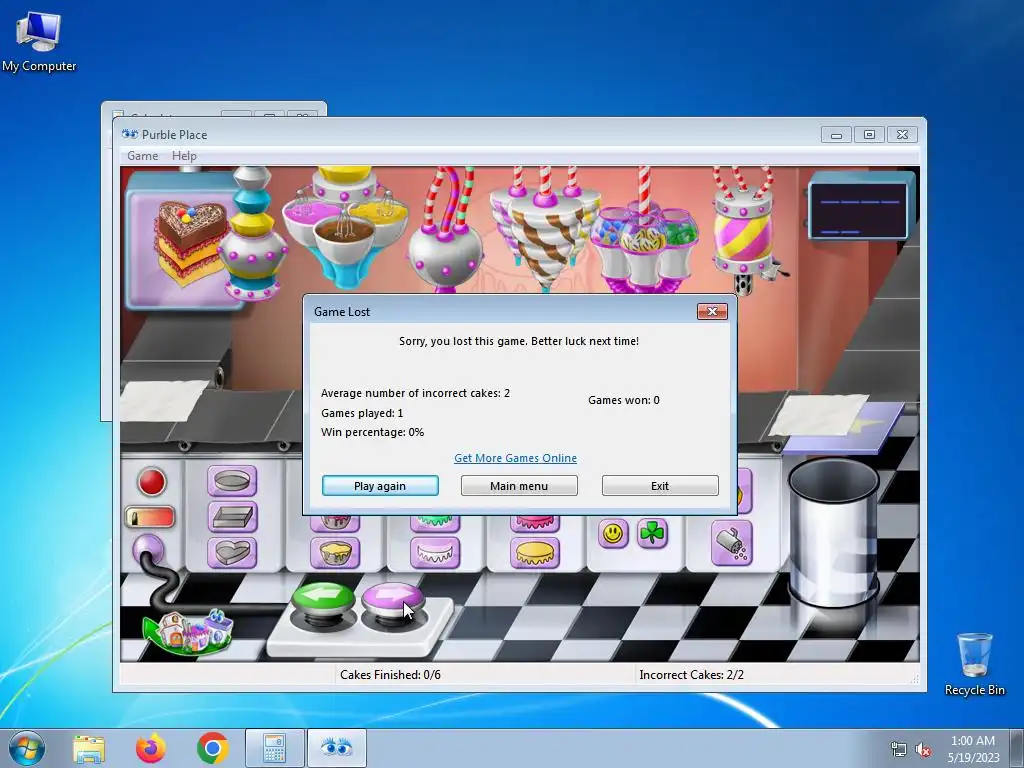1024x768 pixels.
Task: Close the Game Lost dialog
Action: click(712, 312)
